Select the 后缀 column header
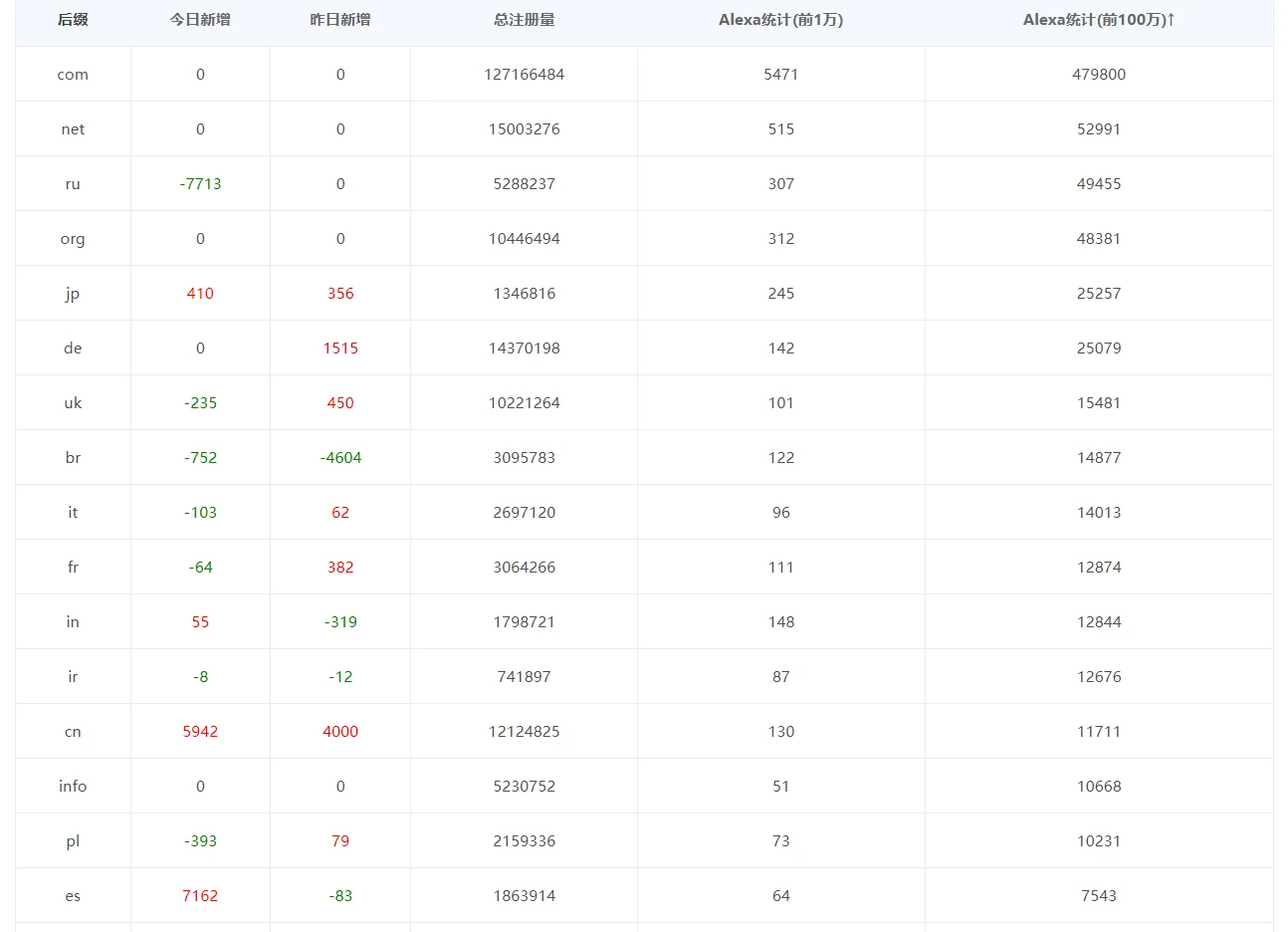The width and height of the screenshot is (1288, 932). (73, 20)
